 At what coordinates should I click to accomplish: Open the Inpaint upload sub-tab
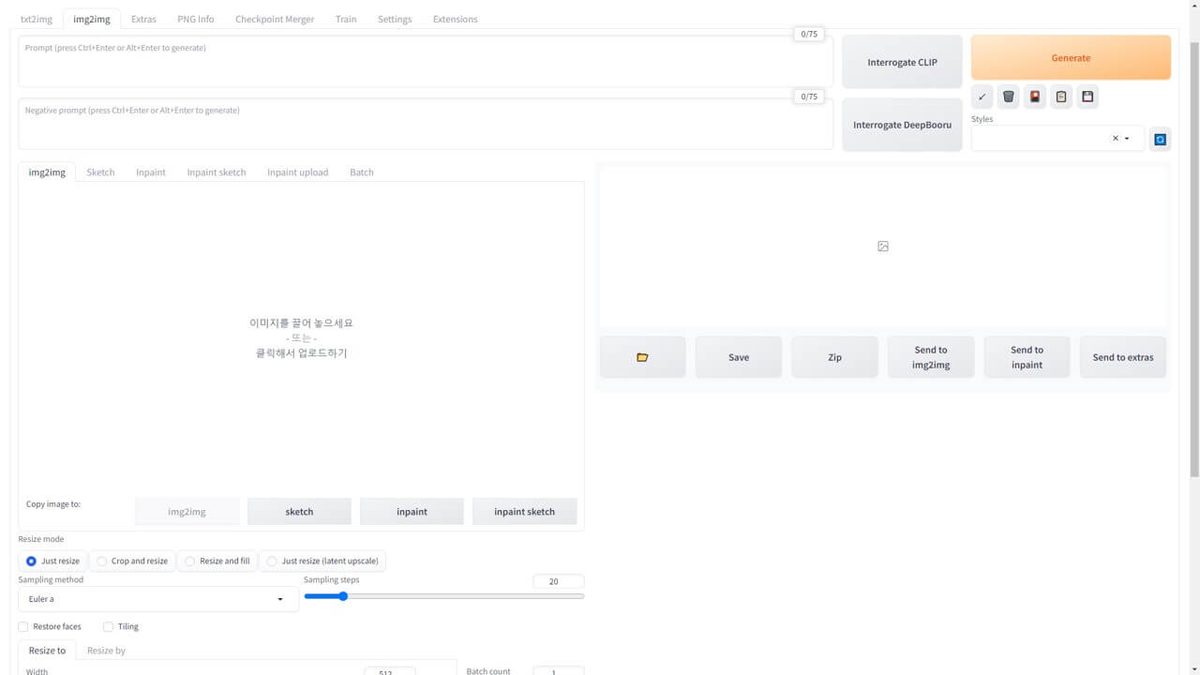pos(298,172)
